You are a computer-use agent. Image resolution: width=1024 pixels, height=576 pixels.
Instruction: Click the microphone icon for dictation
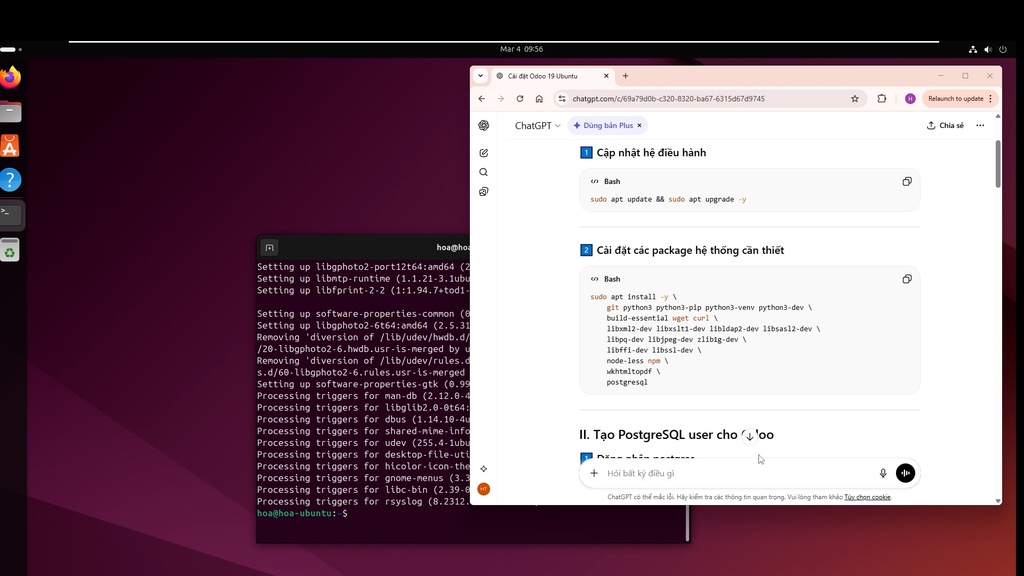[883, 473]
